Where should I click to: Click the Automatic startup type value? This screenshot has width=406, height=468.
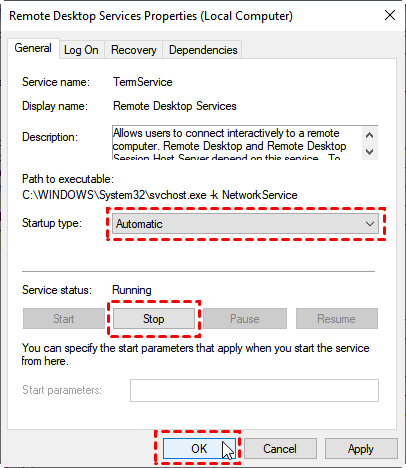[x=139, y=224]
